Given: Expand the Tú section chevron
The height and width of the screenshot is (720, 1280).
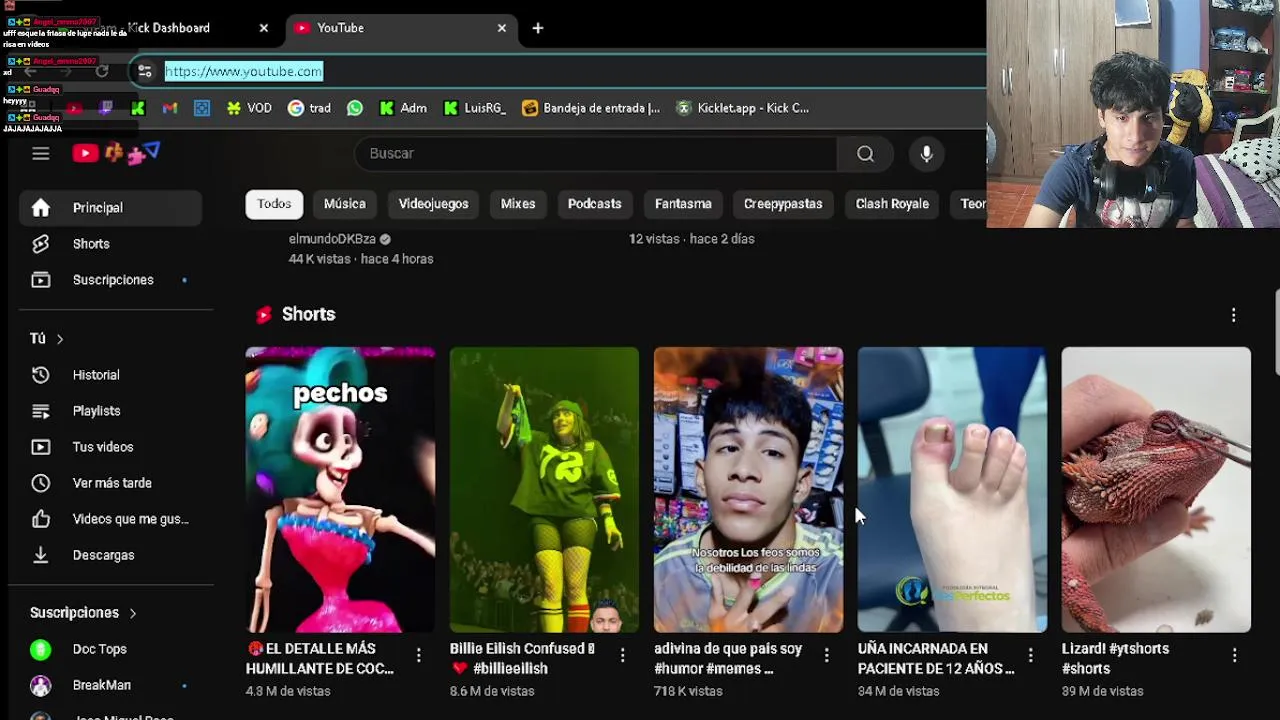Looking at the screenshot, I should 60,339.
